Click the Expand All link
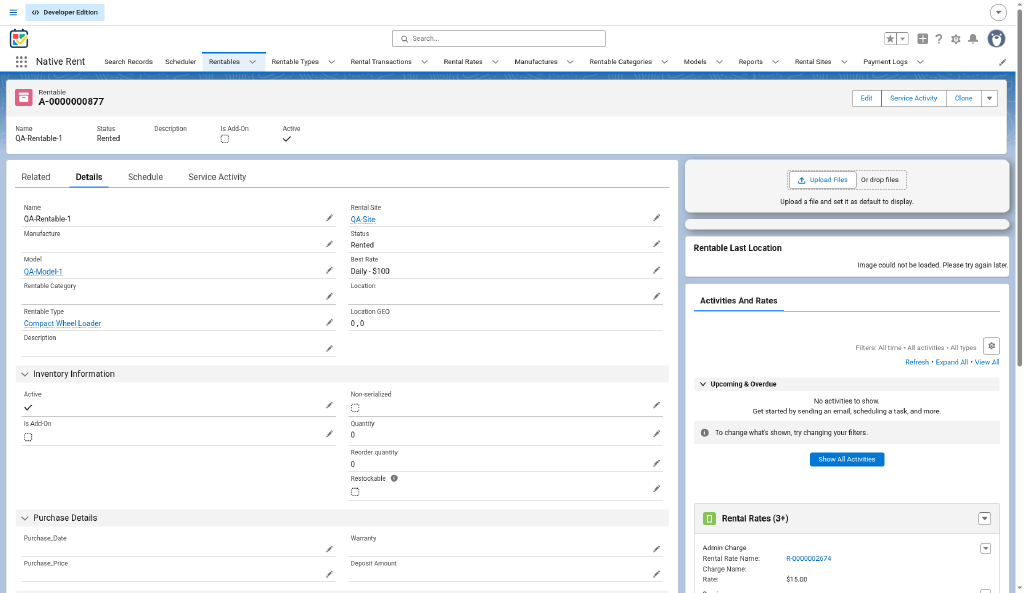The height and width of the screenshot is (593, 1024). click(952, 362)
